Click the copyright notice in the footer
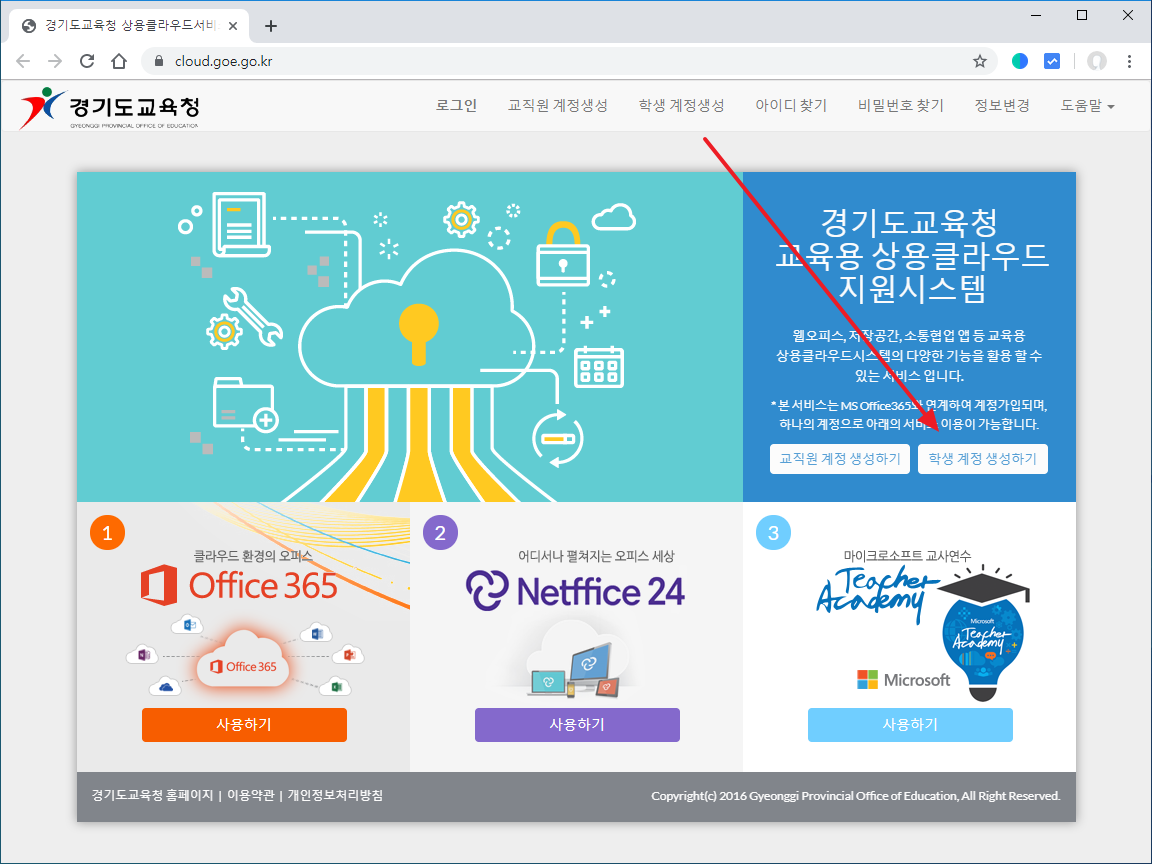Screen dimensions: 1152x864 (856, 796)
